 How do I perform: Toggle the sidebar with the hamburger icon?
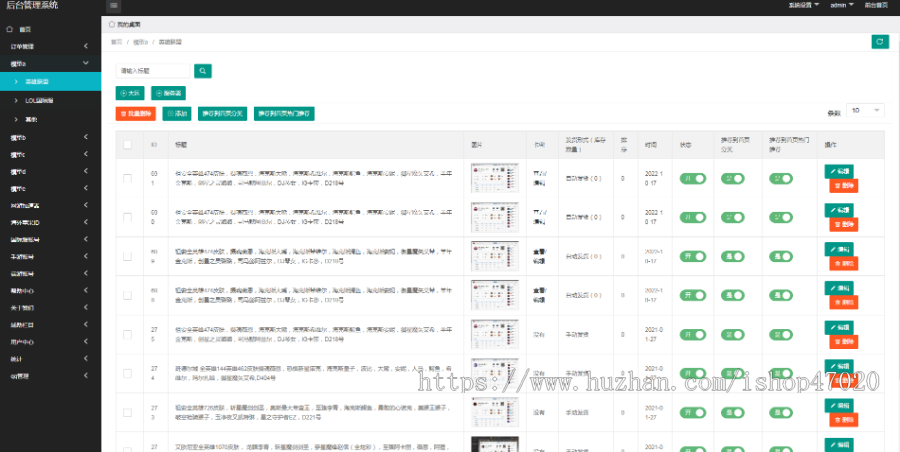tap(114, 6)
